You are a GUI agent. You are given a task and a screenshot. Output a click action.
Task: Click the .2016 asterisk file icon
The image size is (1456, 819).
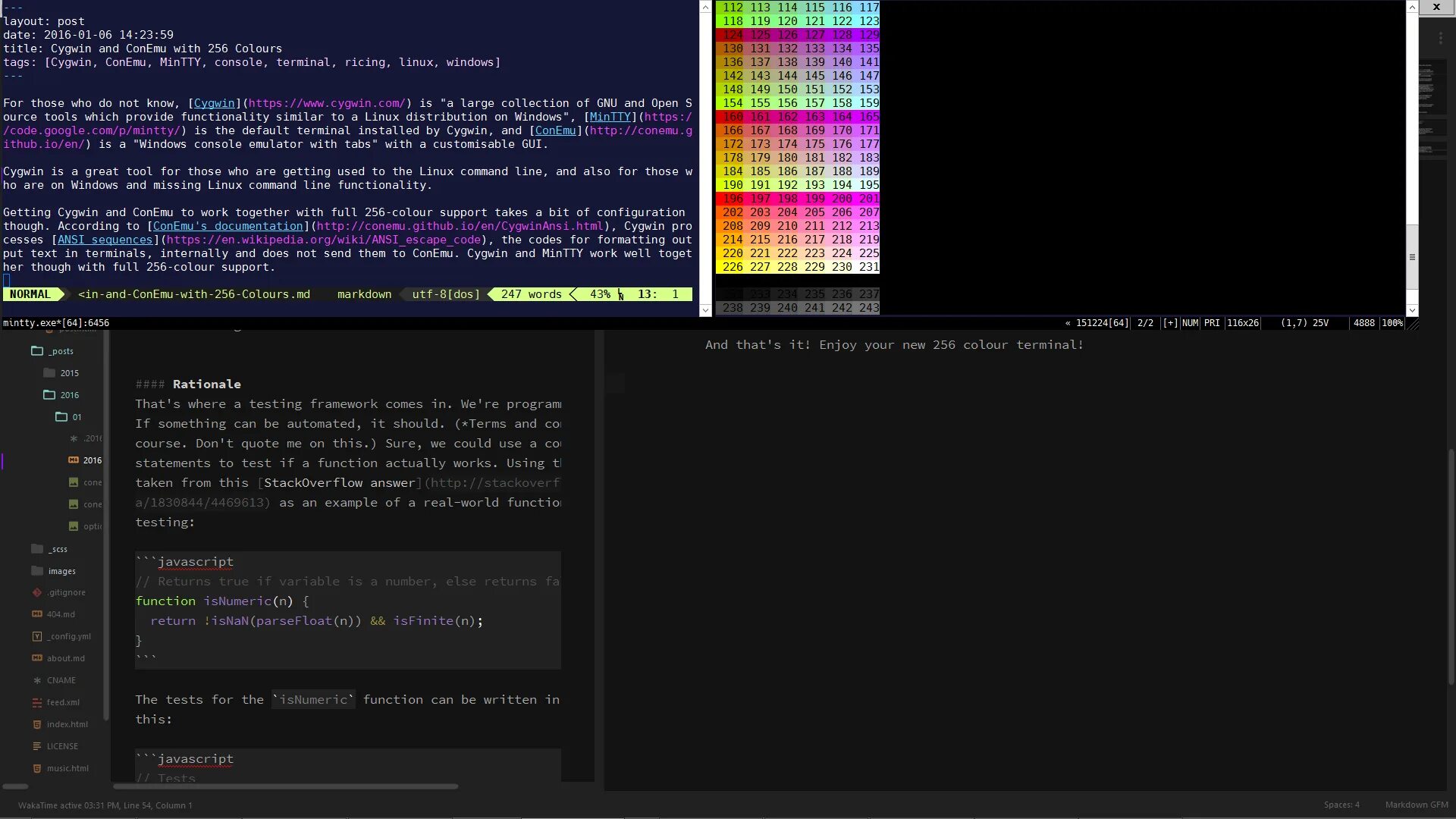[74, 438]
